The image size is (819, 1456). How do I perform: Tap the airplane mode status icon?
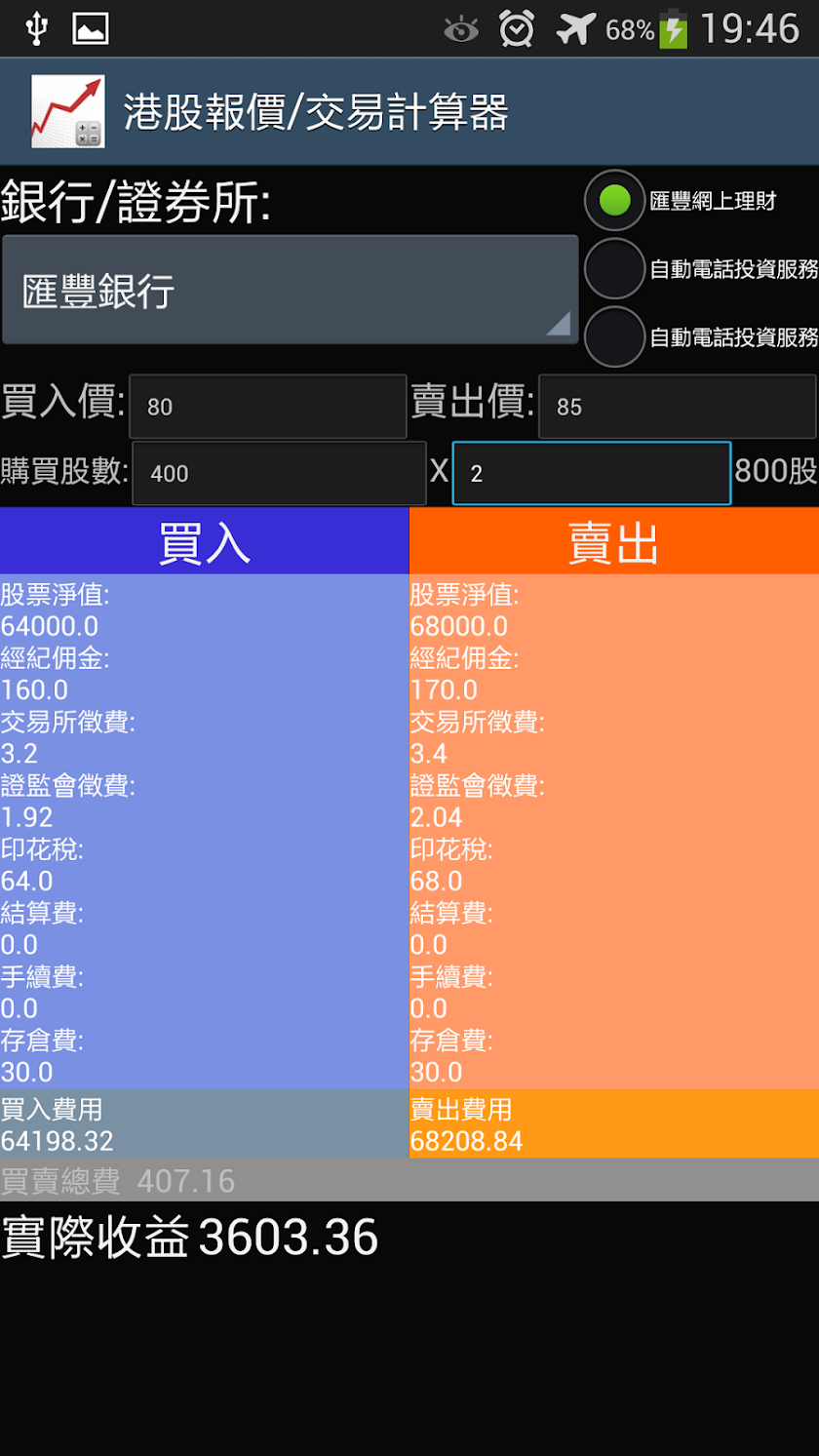pyautogui.click(x=576, y=29)
